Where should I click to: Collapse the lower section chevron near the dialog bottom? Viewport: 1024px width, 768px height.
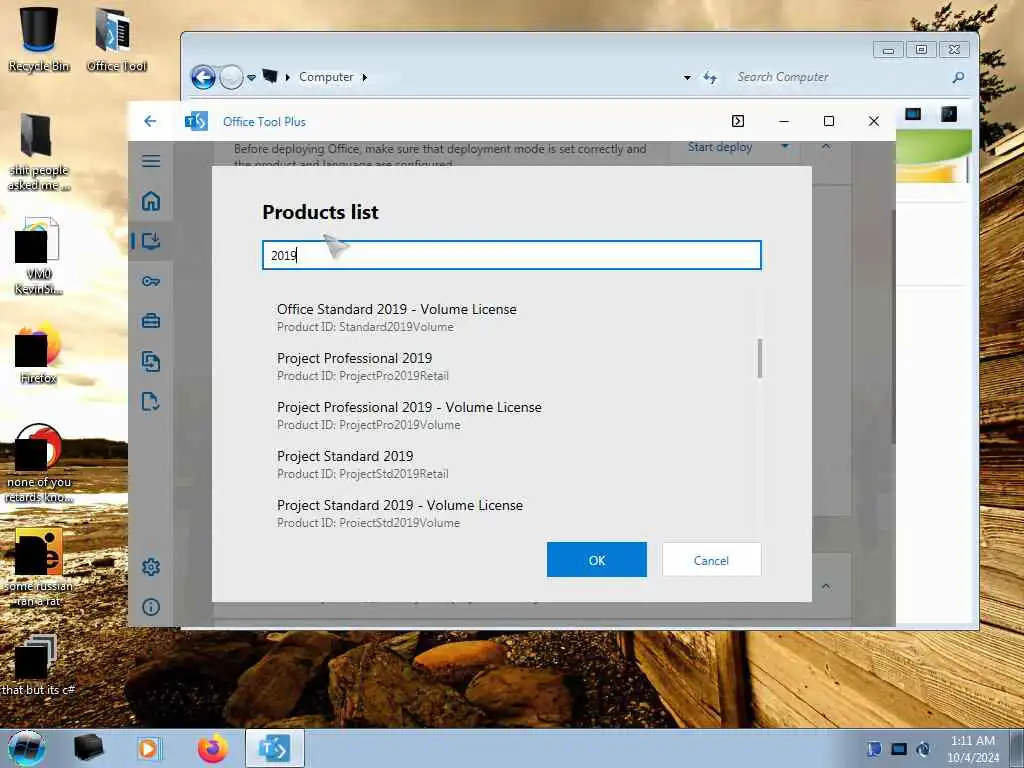click(826, 586)
